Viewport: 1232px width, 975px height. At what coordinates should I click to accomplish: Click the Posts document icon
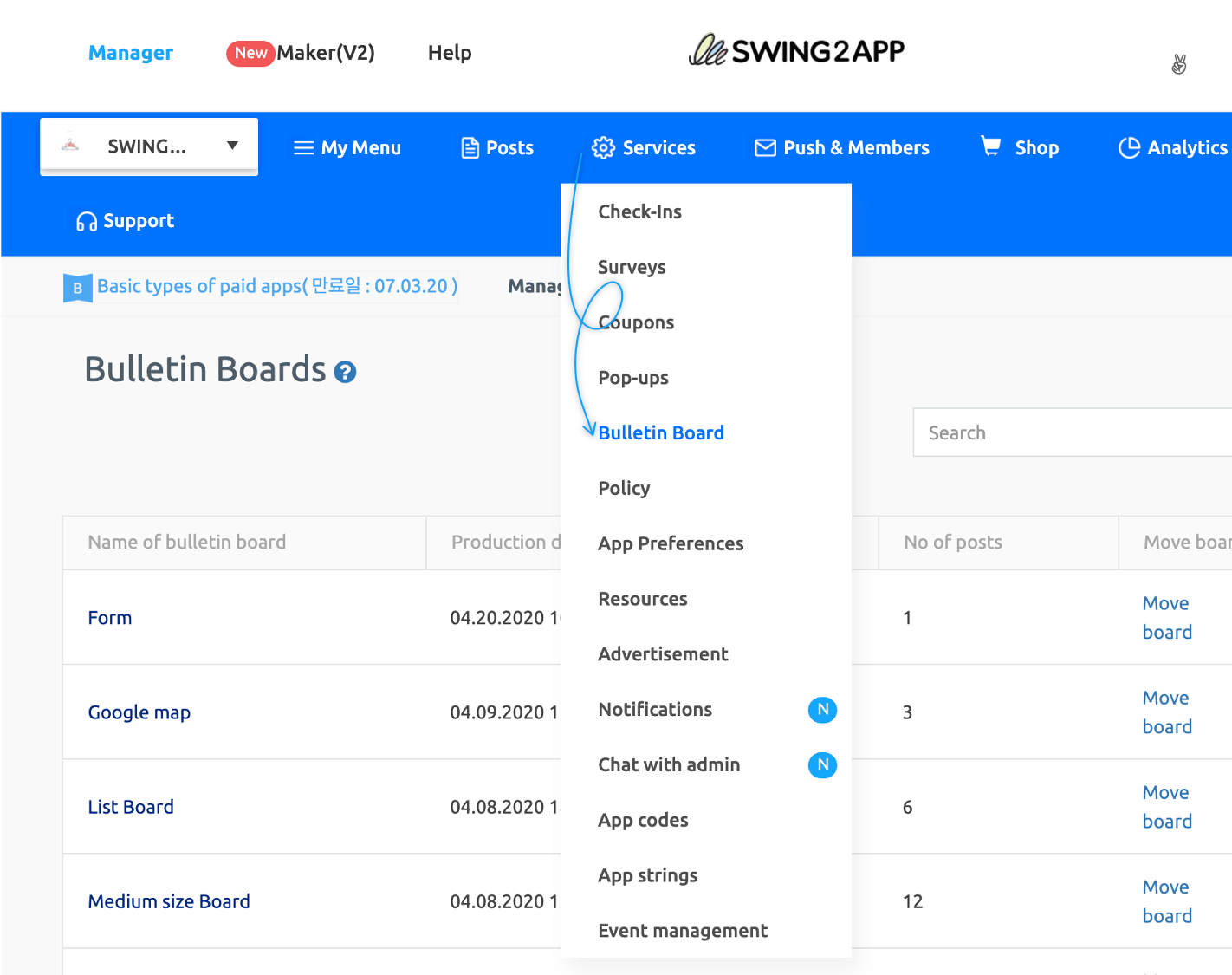[x=470, y=148]
